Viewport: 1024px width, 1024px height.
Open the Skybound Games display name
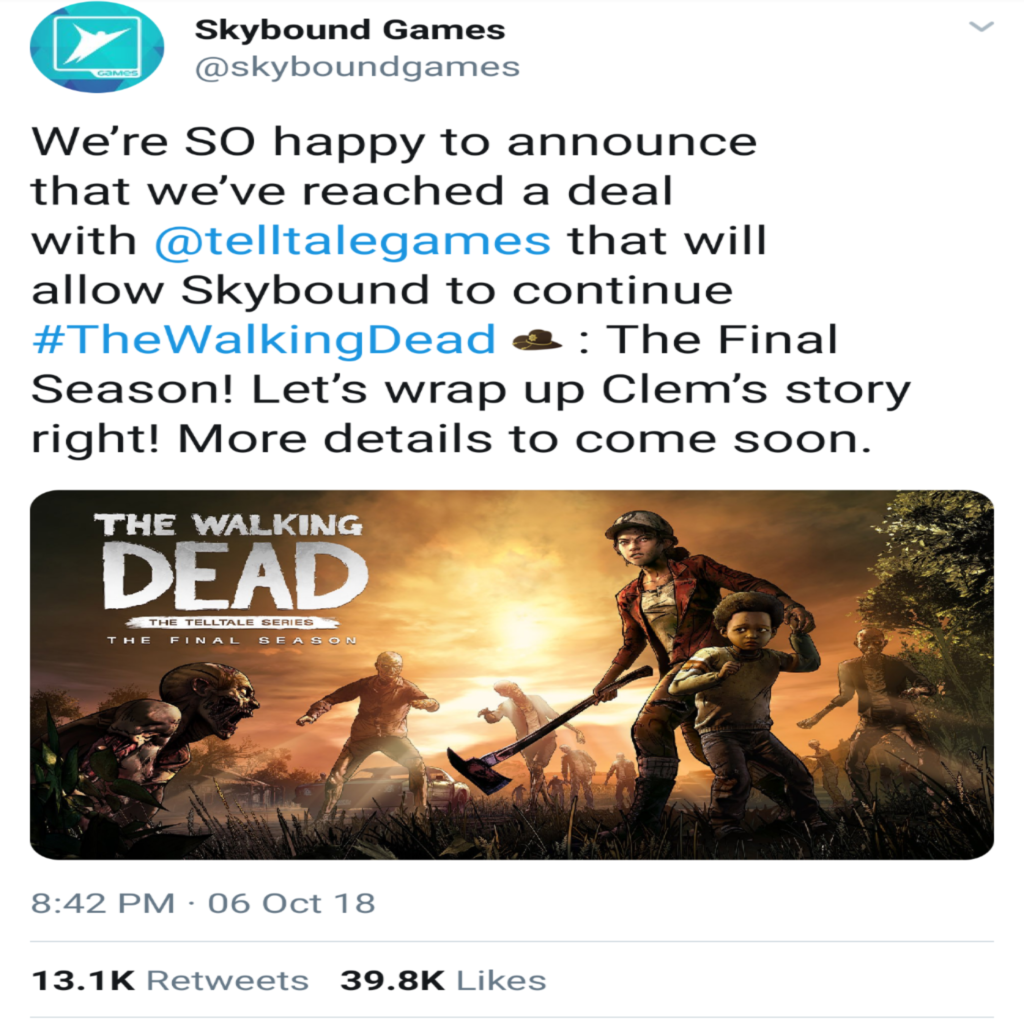click(350, 30)
